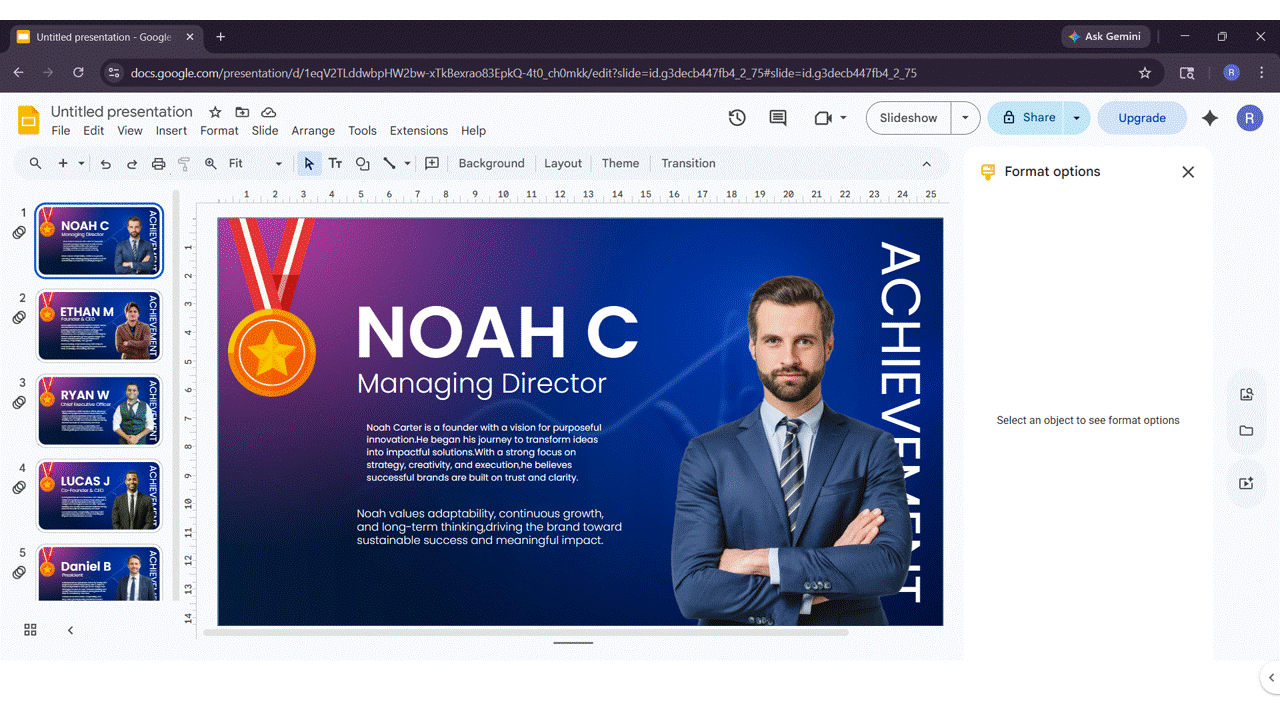The width and height of the screenshot is (1280, 720).
Task: Close the Format options panel
Action: 1188,171
